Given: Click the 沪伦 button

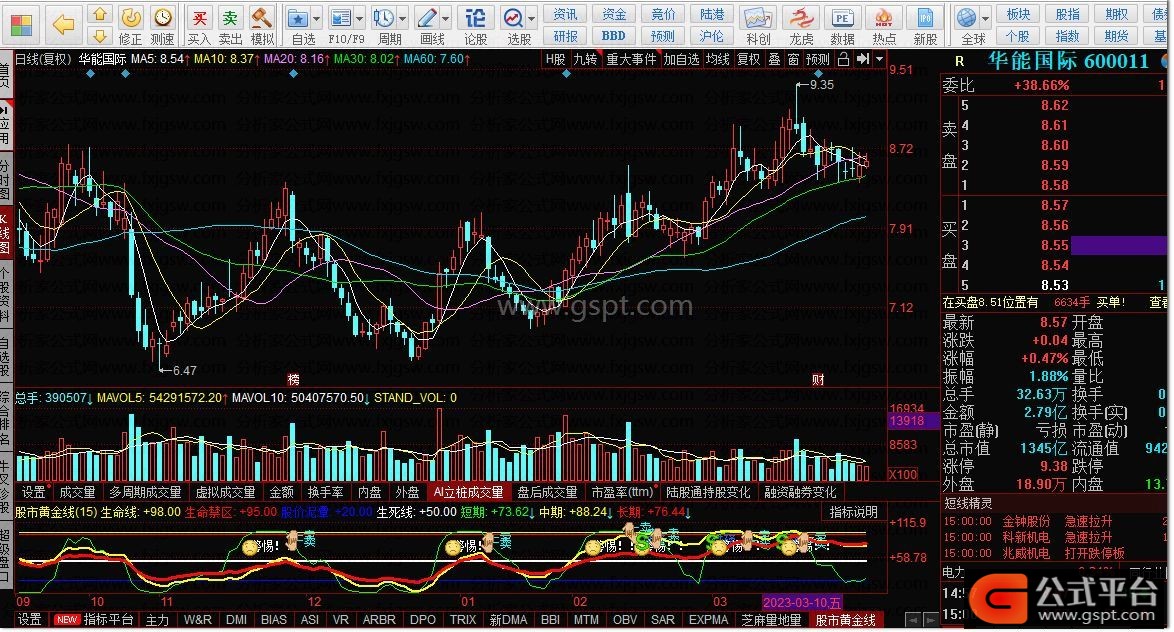Looking at the screenshot, I should pyautogui.click(x=711, y=35).
